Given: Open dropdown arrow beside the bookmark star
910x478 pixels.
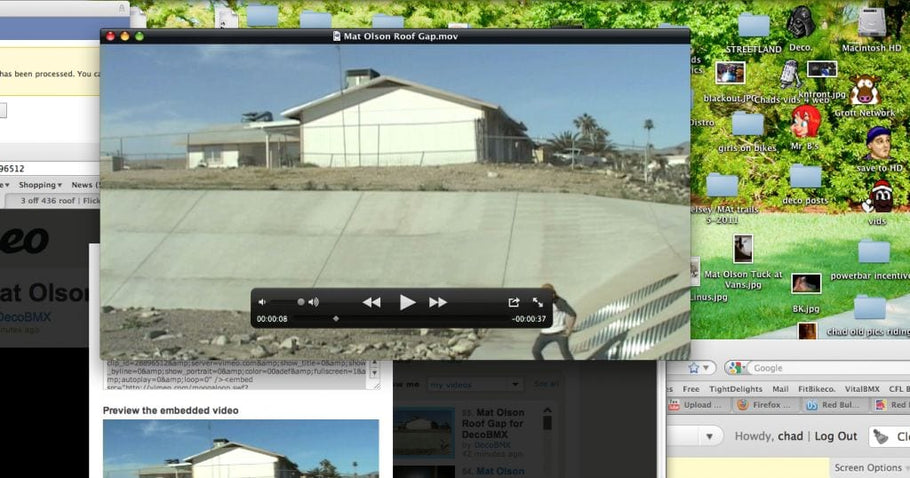Looking at the screenshot, I should coord(706,368).
